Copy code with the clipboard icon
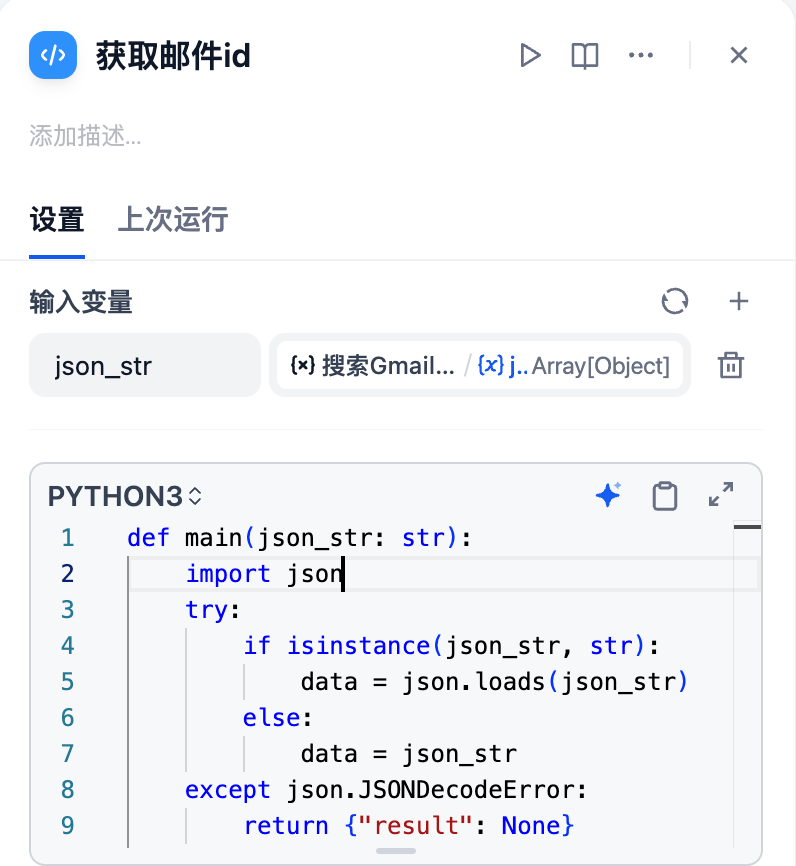The image size is (796, 866). click(x=664, y=496)
